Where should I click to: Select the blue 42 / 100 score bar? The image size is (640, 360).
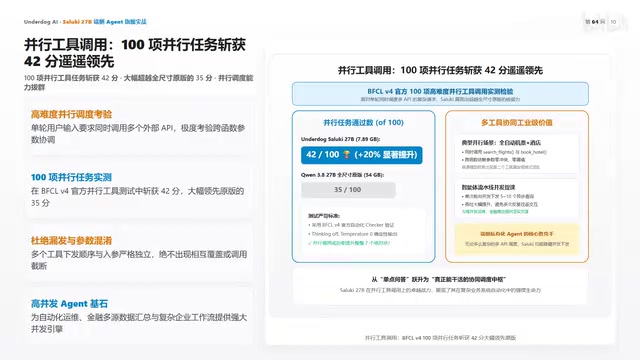tap(362, 155)
